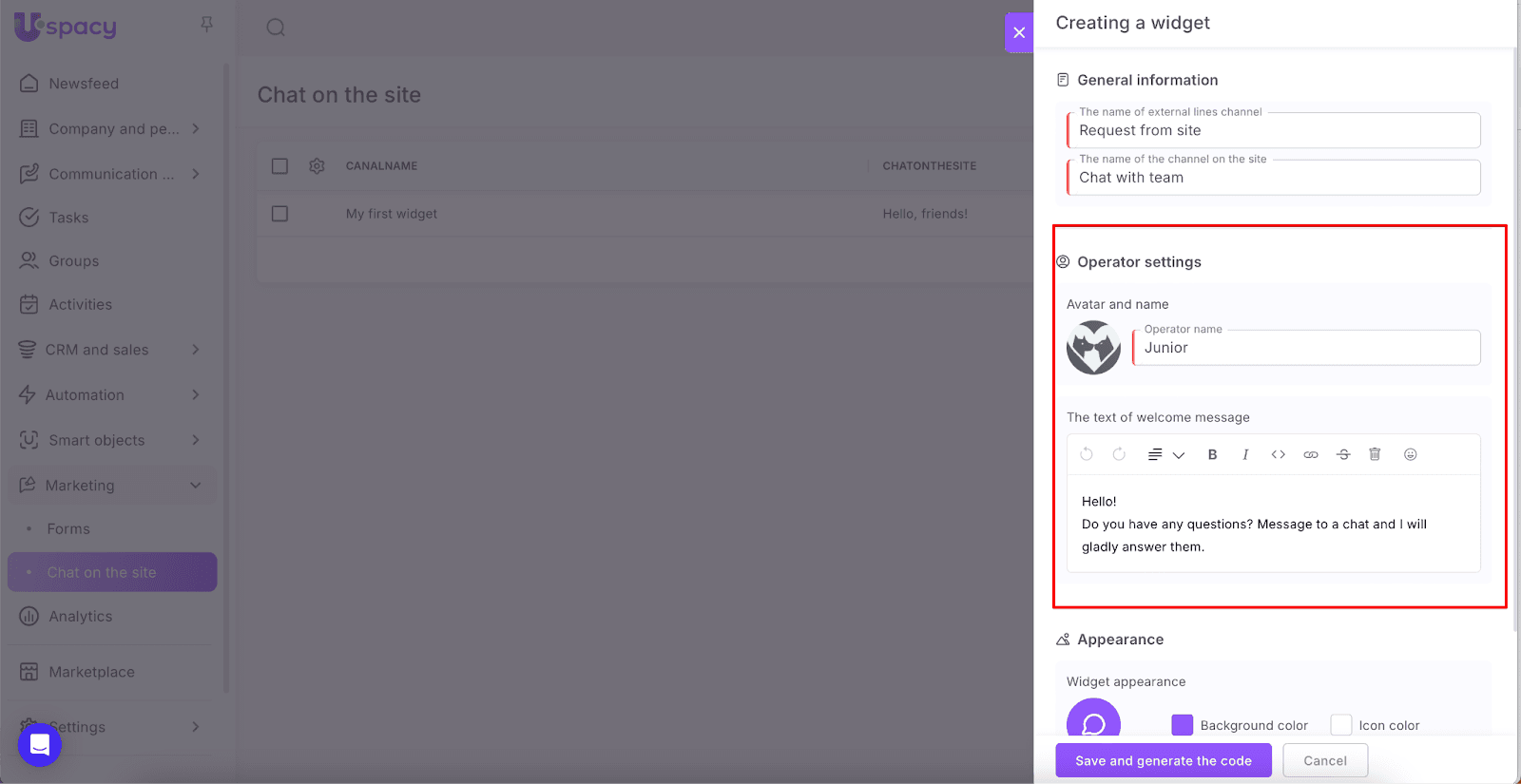Click the undo arrow in editor
This screenshot has width=1521, height=784.
point(1087,455)
